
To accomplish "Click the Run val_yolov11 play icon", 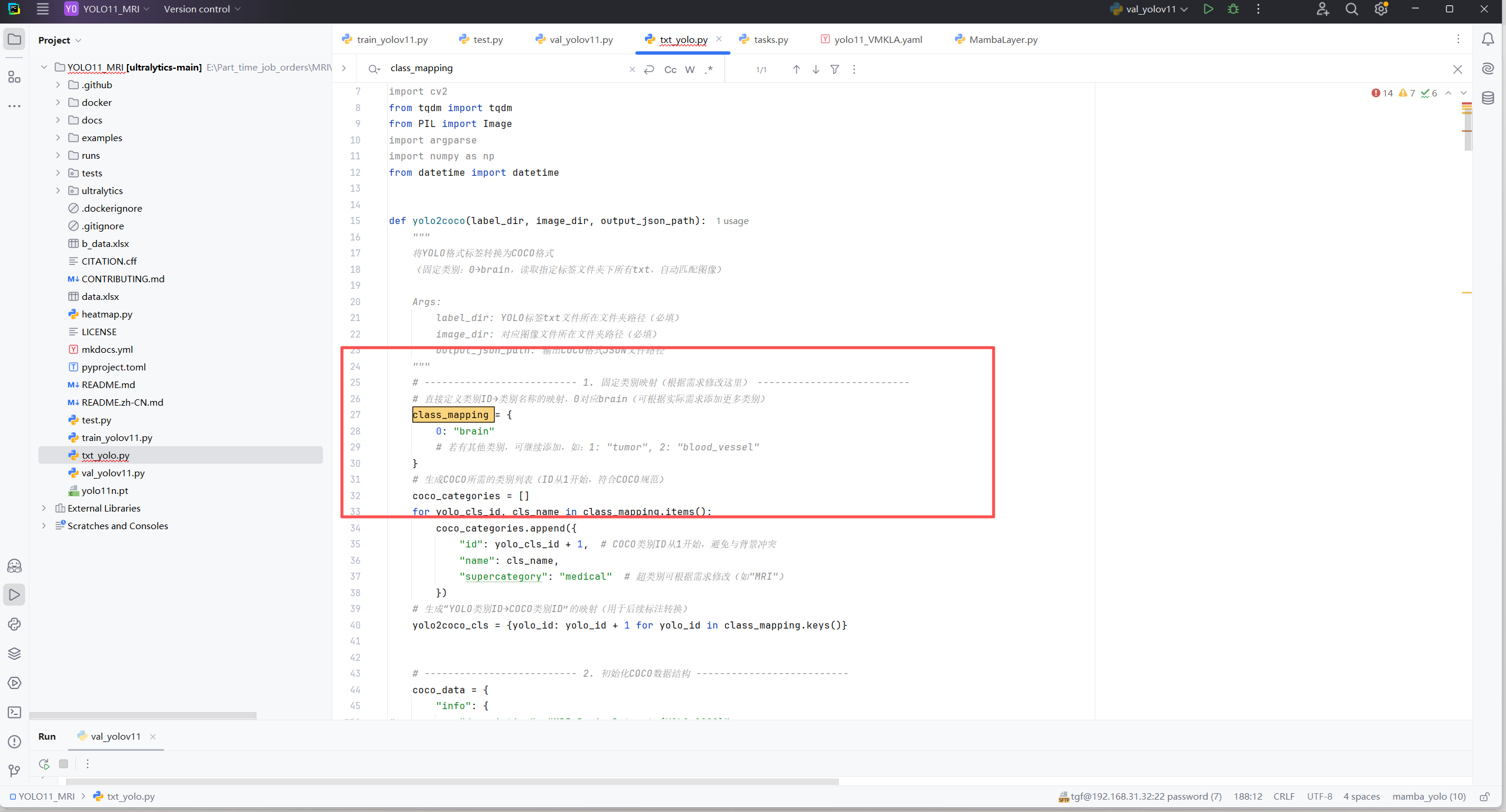I will click(1208, 9).
